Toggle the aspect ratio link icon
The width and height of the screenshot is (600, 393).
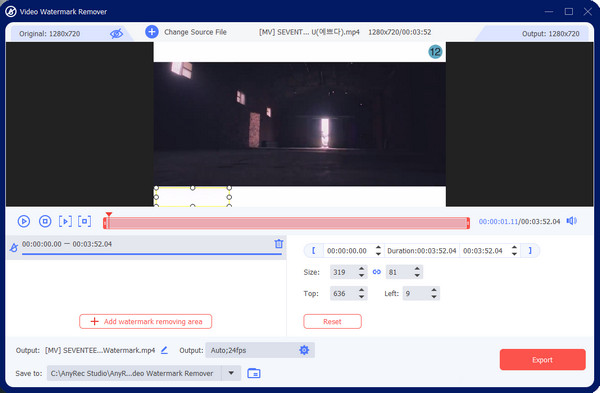pos(377,272)
